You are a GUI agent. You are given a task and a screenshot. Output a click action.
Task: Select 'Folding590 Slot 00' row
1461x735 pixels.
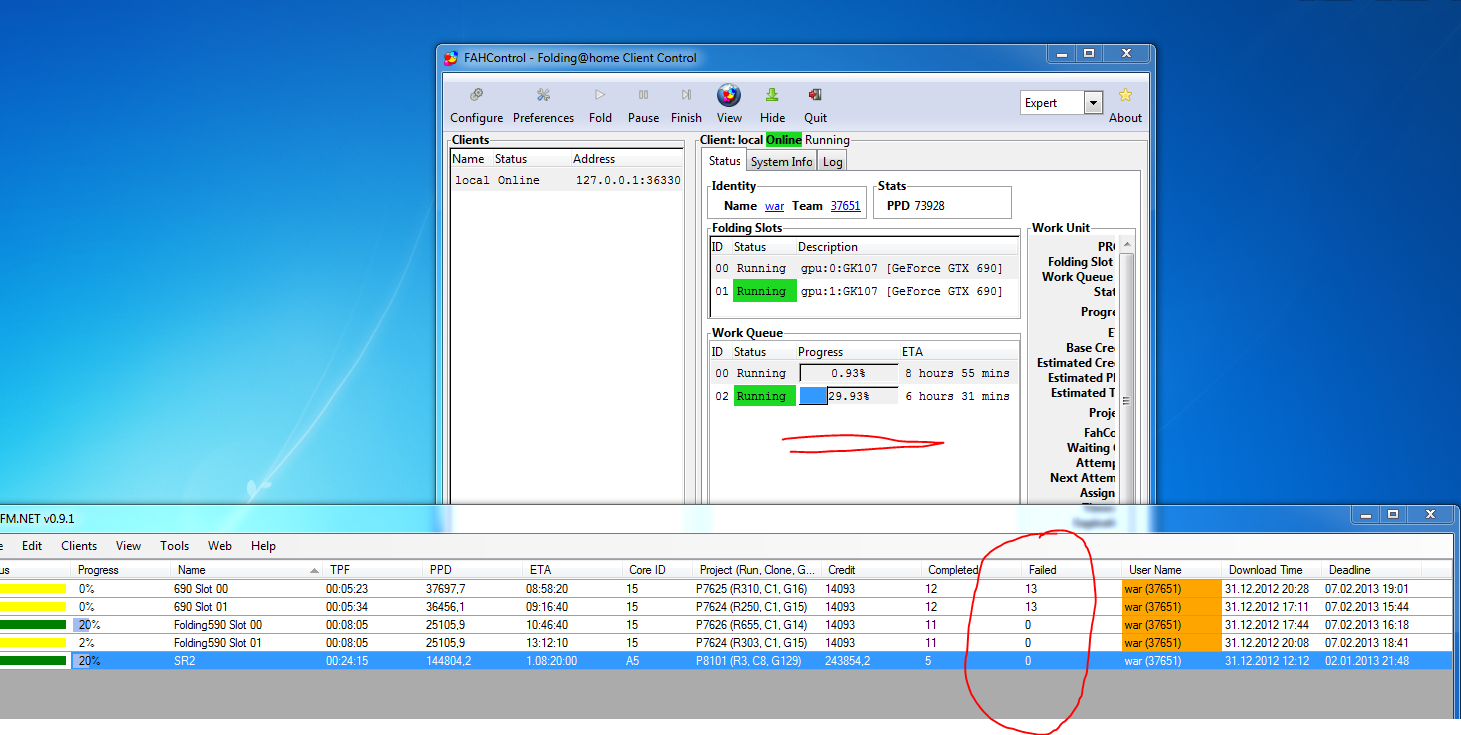[x=725, y=625]
